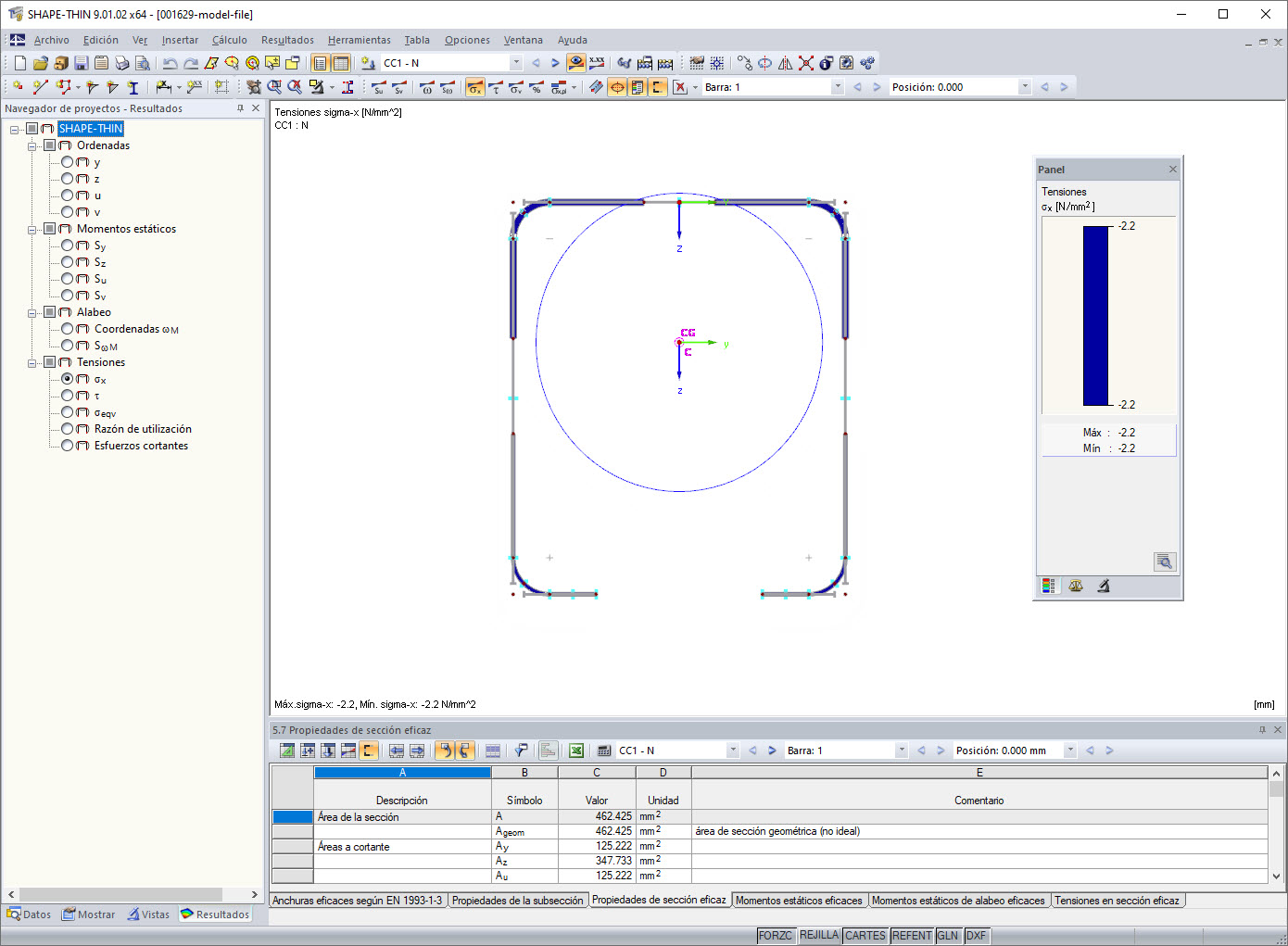
Task: Select the τ radio button under Tensiones
Action: 68,396
